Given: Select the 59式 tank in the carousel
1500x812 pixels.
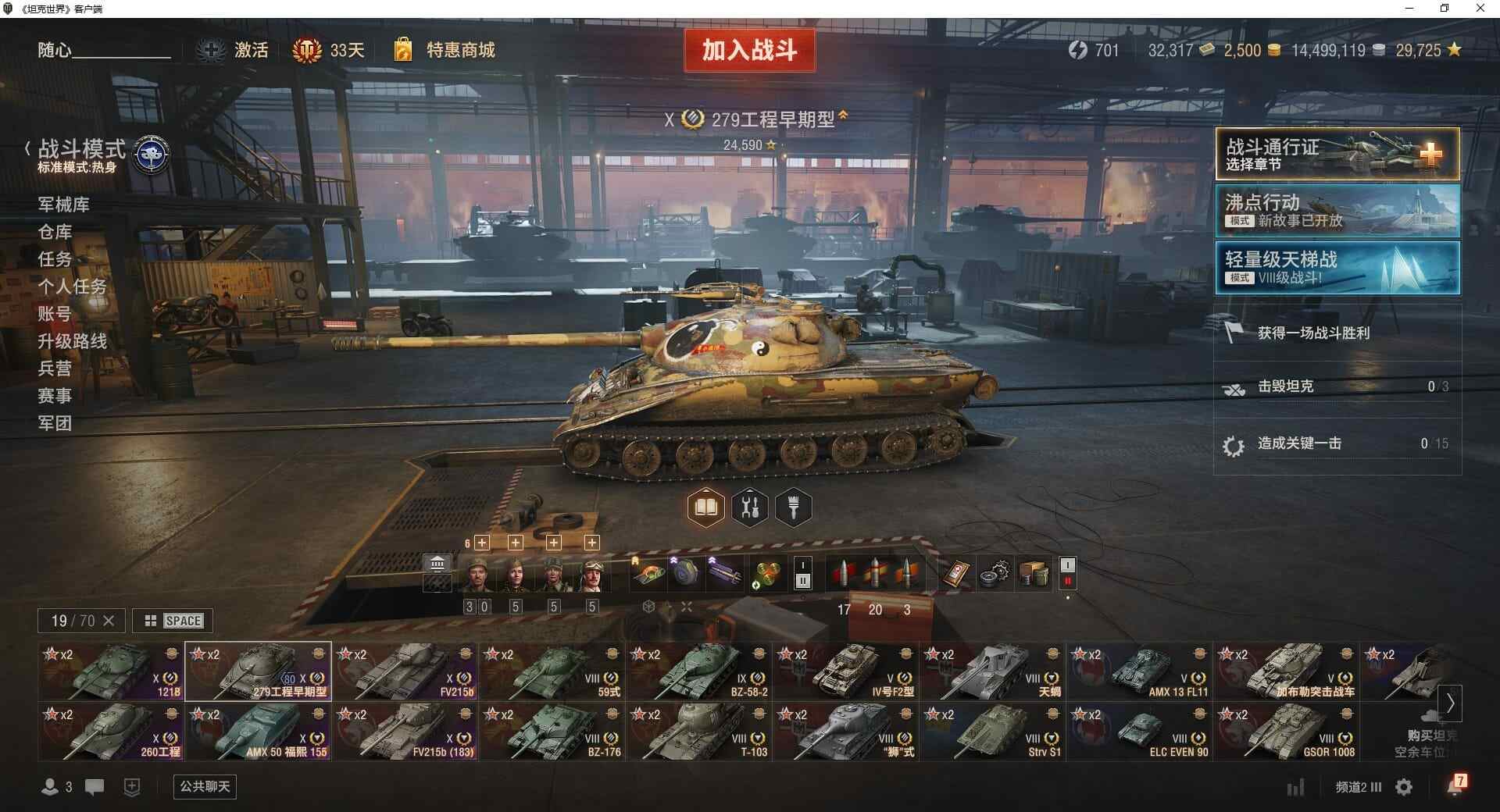Looking at the screenshot, I should pyautogui.click(x=552, y=671).
